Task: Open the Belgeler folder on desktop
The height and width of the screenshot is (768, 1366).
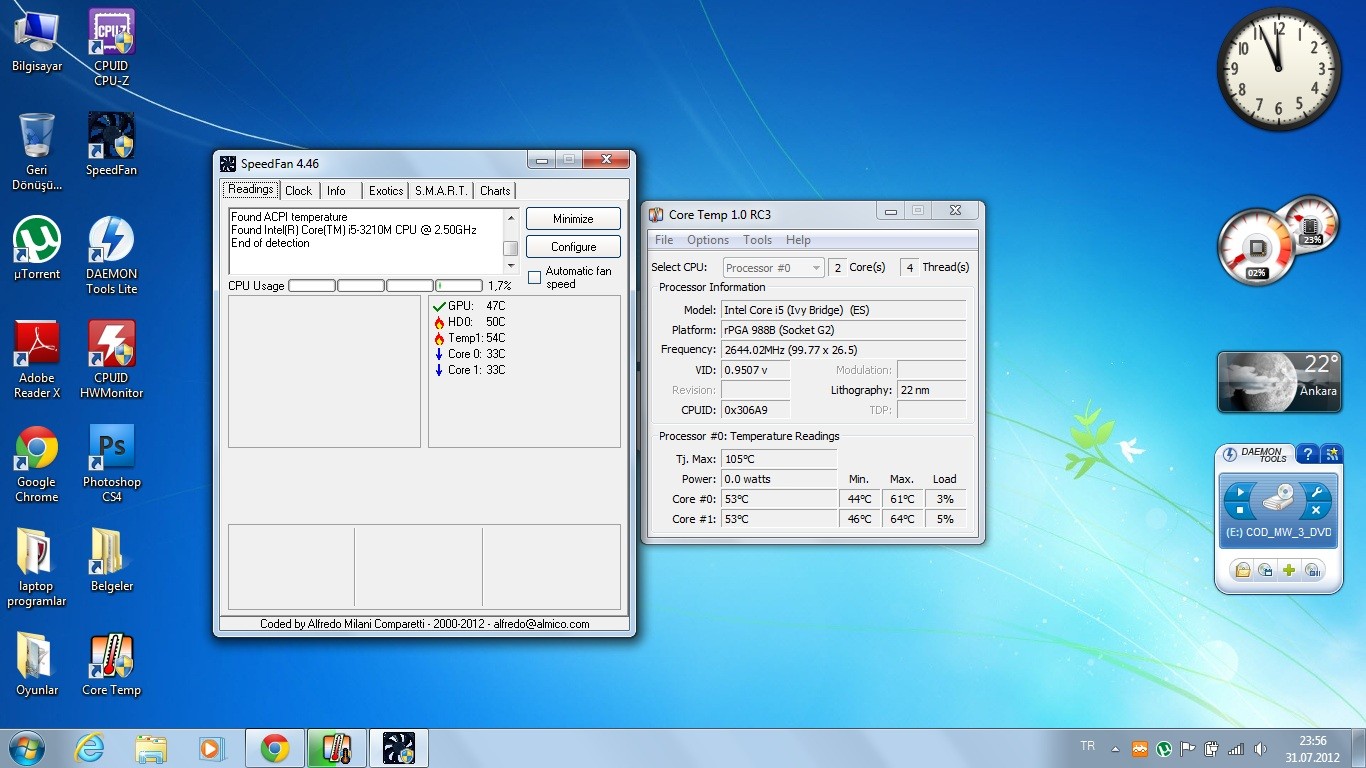Action: 111,560
